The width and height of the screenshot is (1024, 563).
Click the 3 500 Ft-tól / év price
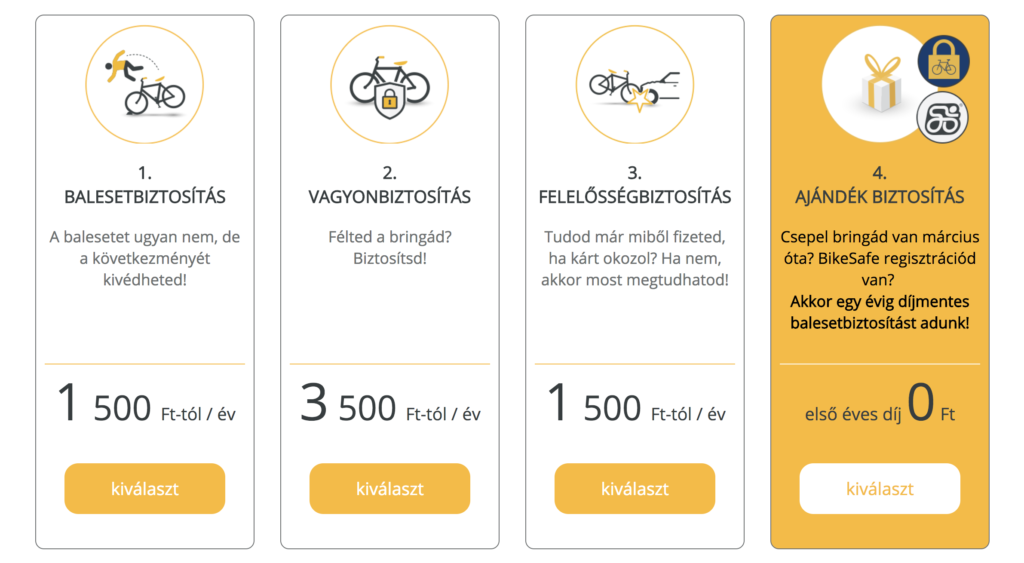coord(389,406)
